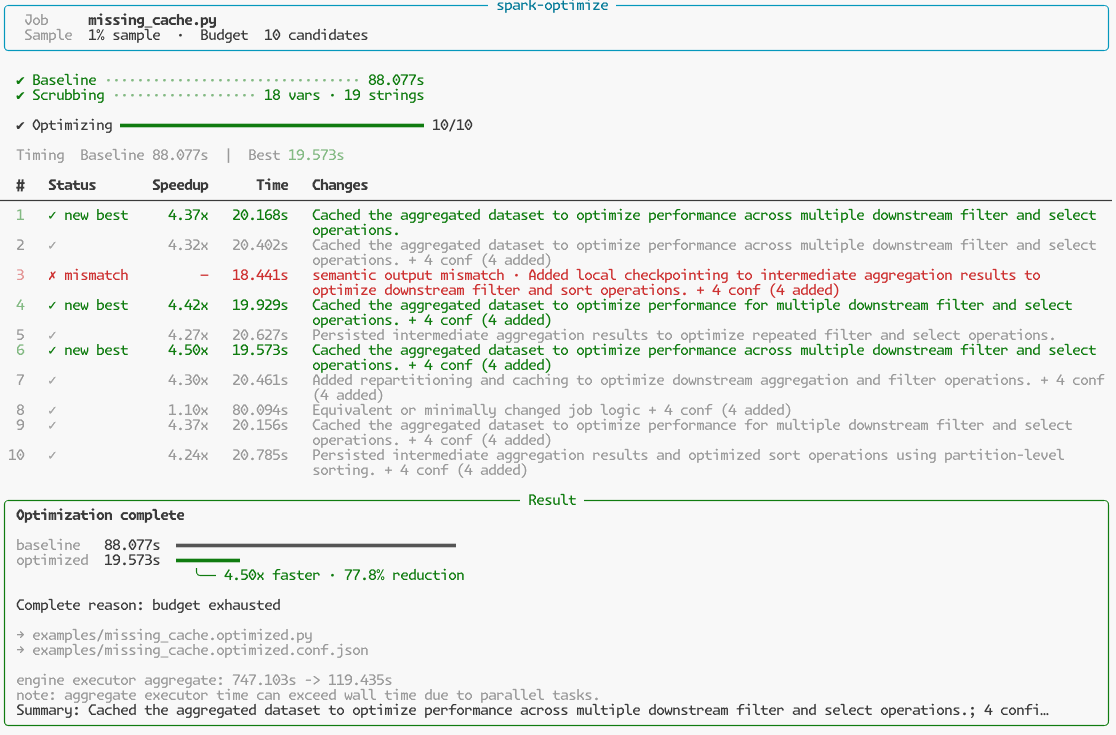Select the 'new best' status in row 6

96,350
